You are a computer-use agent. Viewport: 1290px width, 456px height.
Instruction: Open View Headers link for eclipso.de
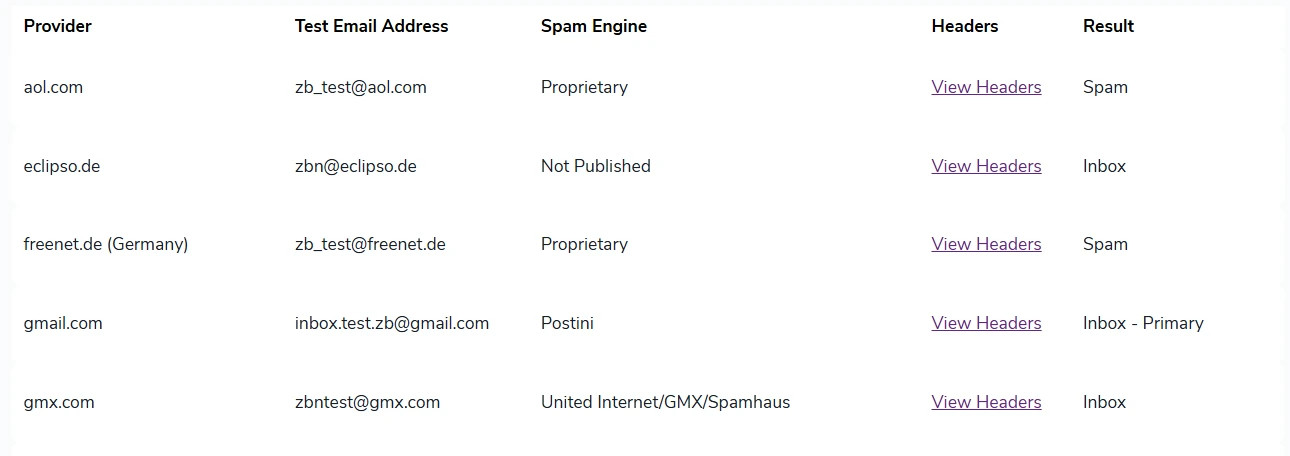click(x=986, y=166)
